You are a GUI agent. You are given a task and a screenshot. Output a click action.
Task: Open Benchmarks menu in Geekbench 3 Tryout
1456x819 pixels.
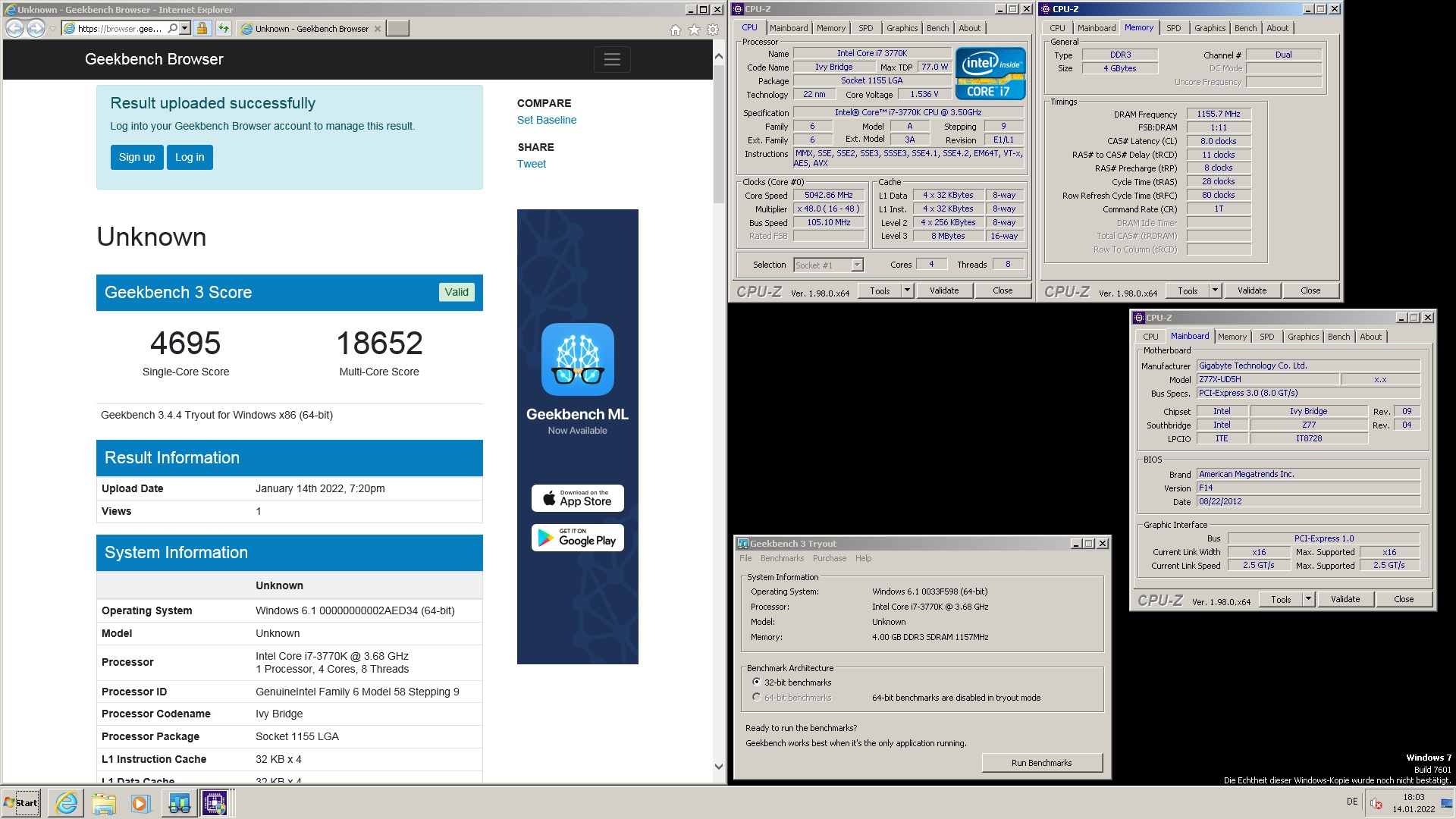pos(782,558)
